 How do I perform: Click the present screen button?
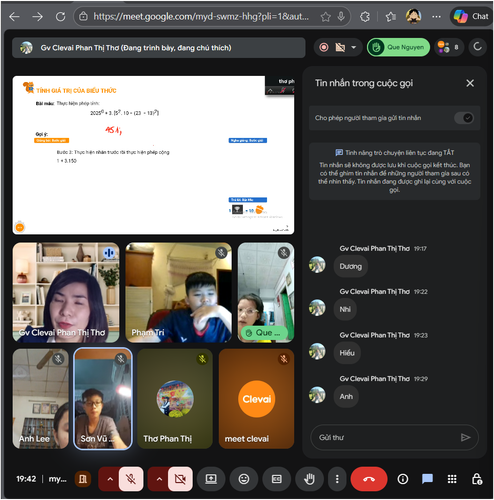(211, 479)
